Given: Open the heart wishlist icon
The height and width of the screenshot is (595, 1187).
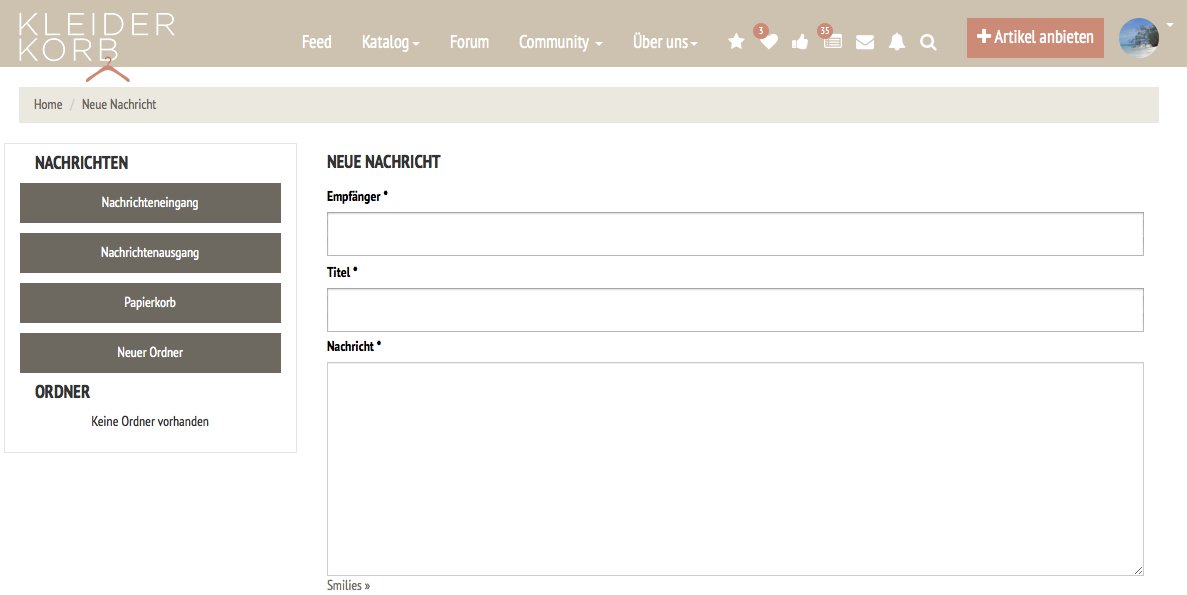Looking at the screenshot, I should tap(768, 42).
